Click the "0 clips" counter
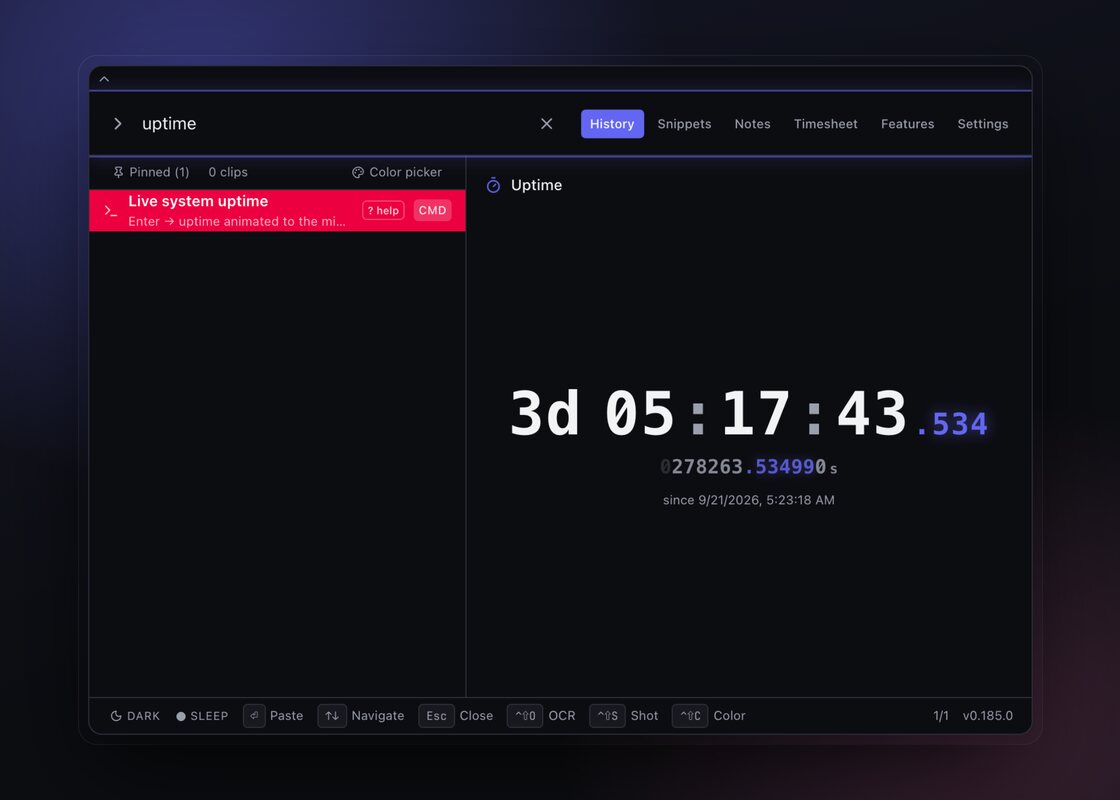 pos(228,172)
